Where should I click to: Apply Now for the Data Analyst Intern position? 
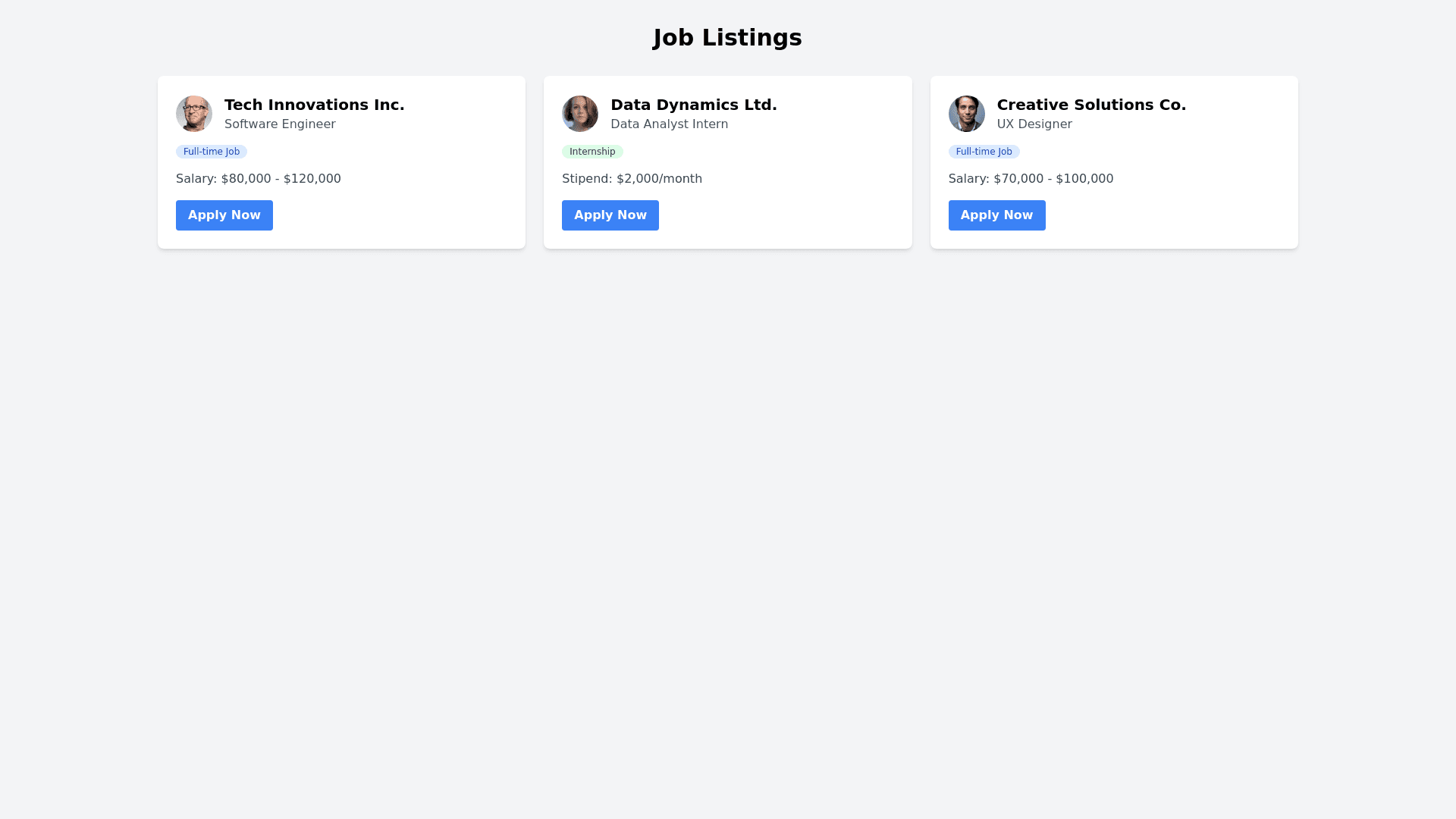(610, 215)
